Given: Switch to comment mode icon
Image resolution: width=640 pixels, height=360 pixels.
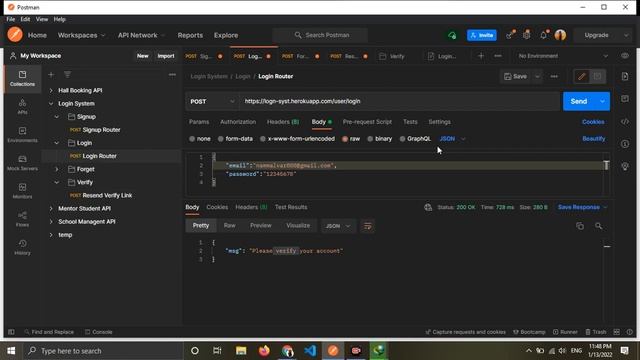Looking at the screenshot, I should (x=597, y=76).
